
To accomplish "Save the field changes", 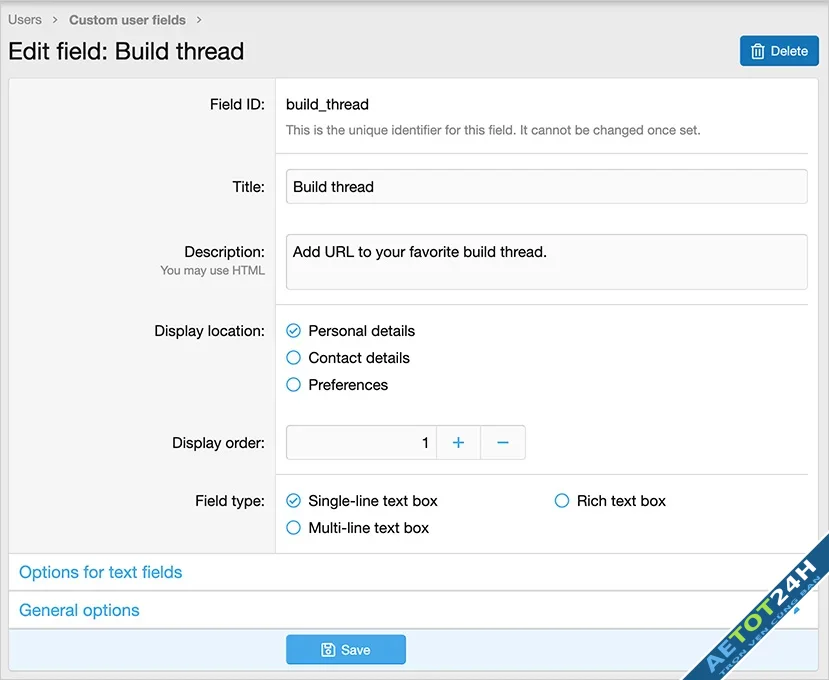I will tap(346, 650).
